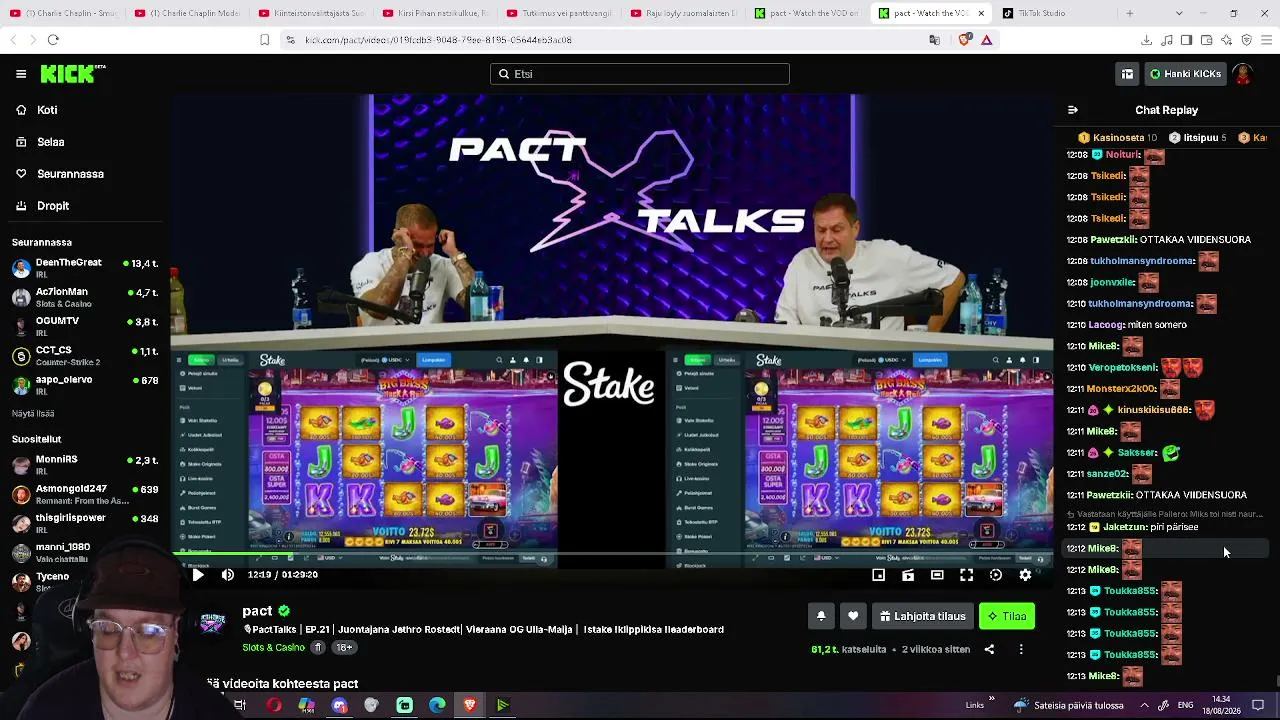Image resolution: width=1280 pixels, height=720 pixels.
Task: Toggle picture-in-picture mini player
Action: coord(878,575)
